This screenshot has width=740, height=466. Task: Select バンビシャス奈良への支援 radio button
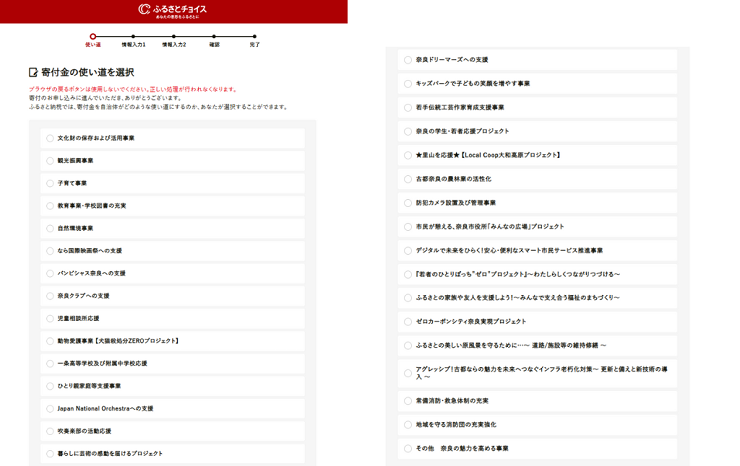tap(50, 273)
